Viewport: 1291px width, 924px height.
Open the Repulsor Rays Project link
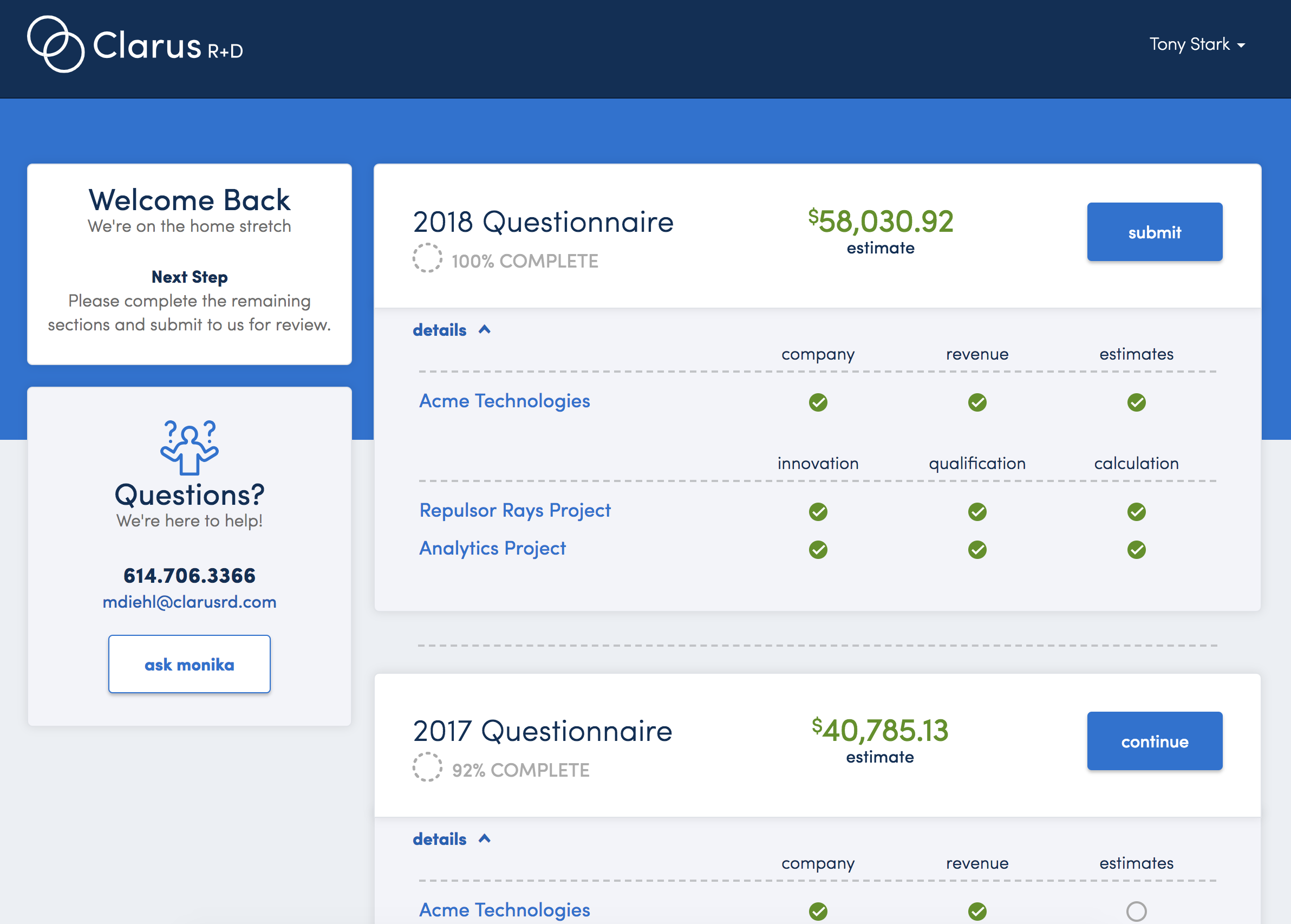(x=514, y=510)
